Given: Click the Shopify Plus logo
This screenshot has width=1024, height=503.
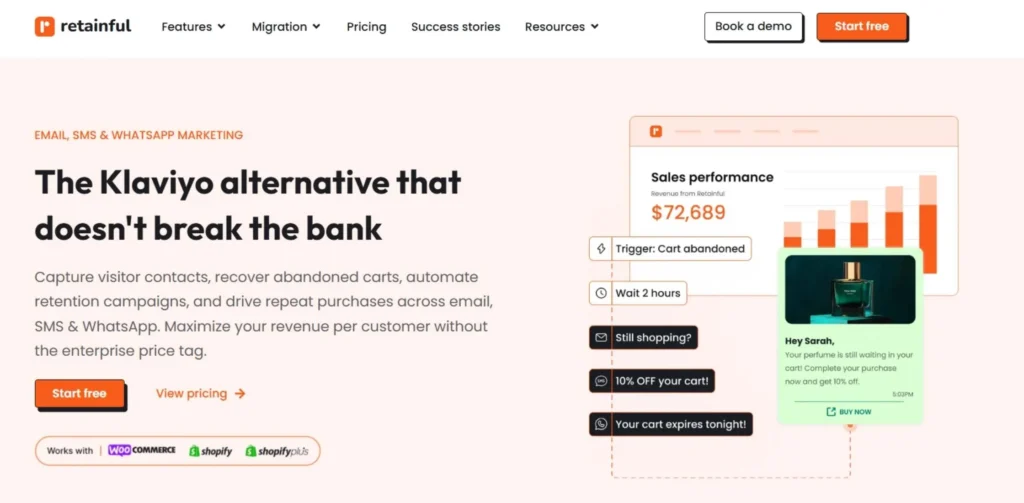Looking at the screenshot, I should tap(277, 451).
